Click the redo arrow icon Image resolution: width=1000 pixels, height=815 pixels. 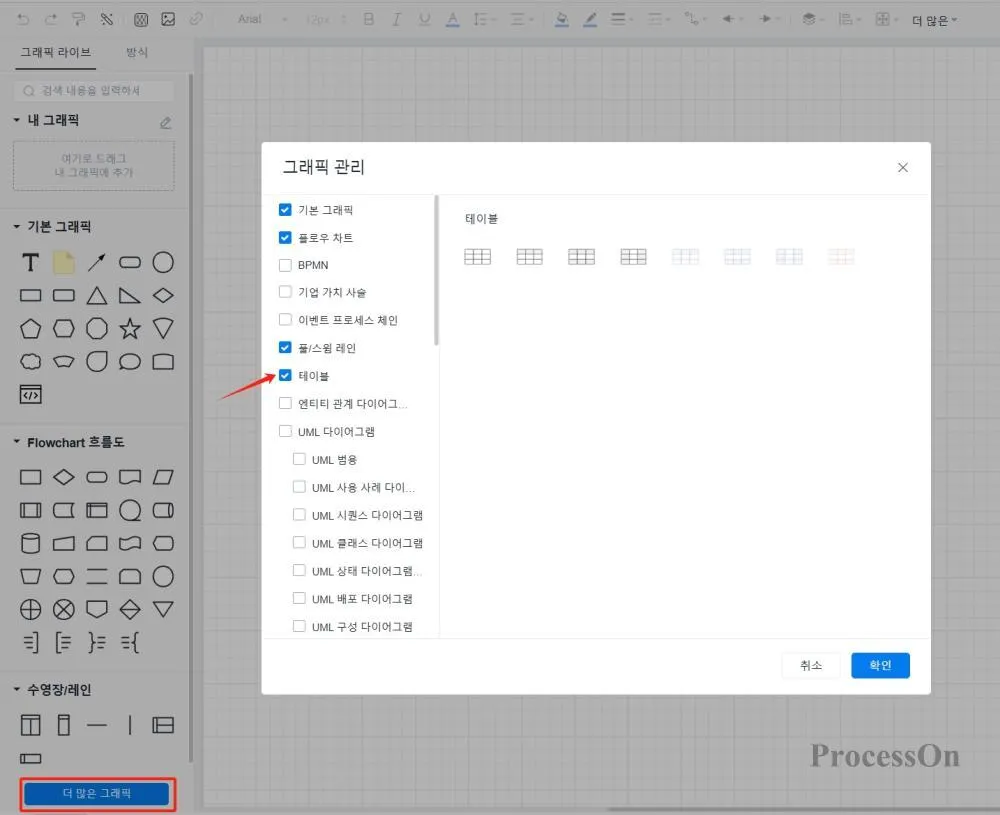click(x=50, y=20)
